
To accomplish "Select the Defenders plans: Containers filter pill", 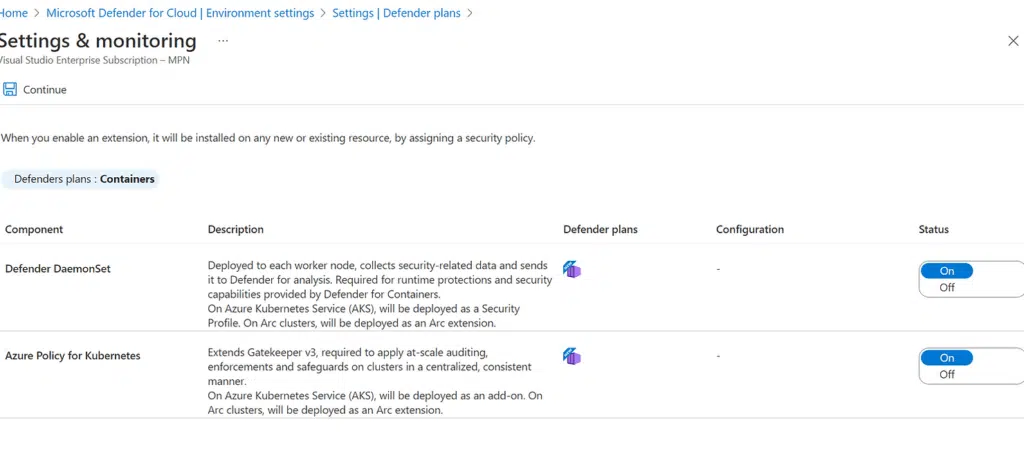I will pyautogui.click(x=80, y=179).
